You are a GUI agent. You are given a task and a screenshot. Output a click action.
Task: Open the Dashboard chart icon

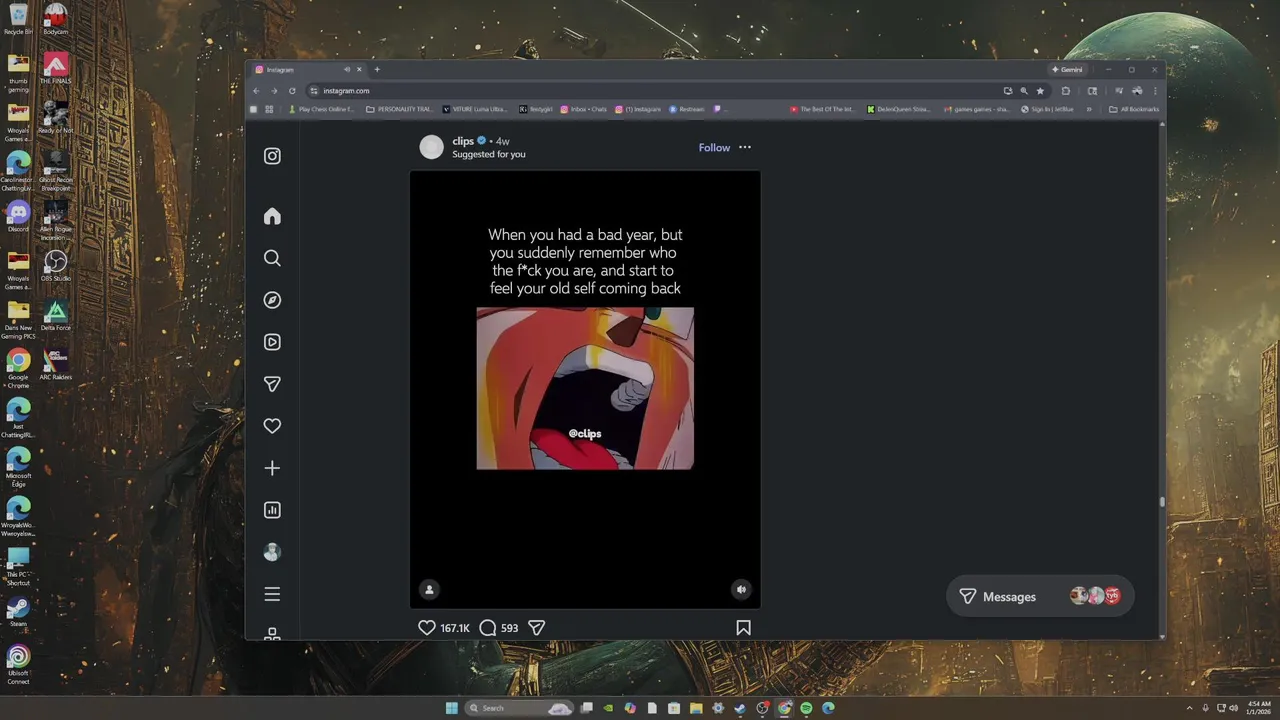[272, 510]
